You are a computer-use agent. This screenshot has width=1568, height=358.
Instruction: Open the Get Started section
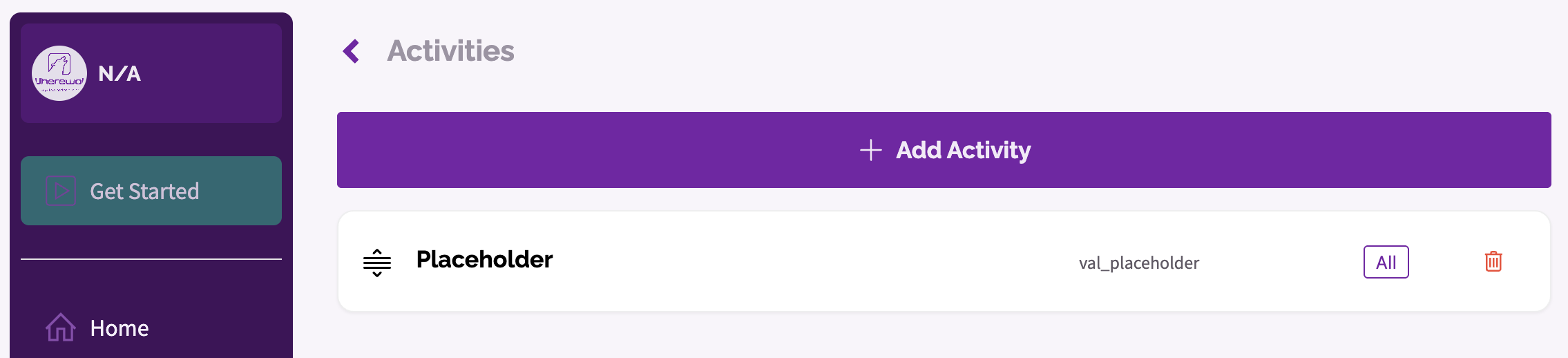coord(151,191)
